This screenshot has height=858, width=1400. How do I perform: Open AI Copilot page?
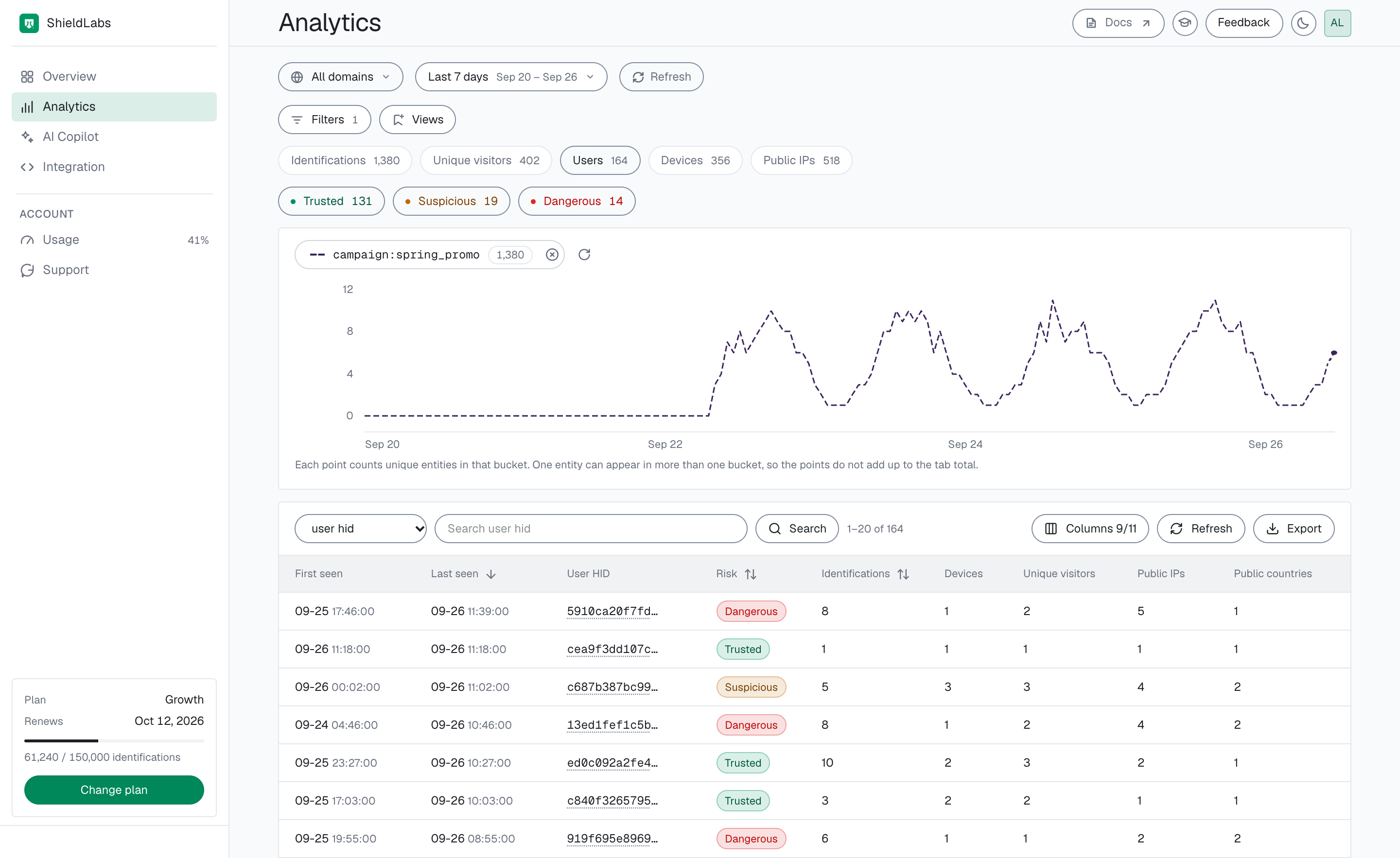(x=114, y=137)
